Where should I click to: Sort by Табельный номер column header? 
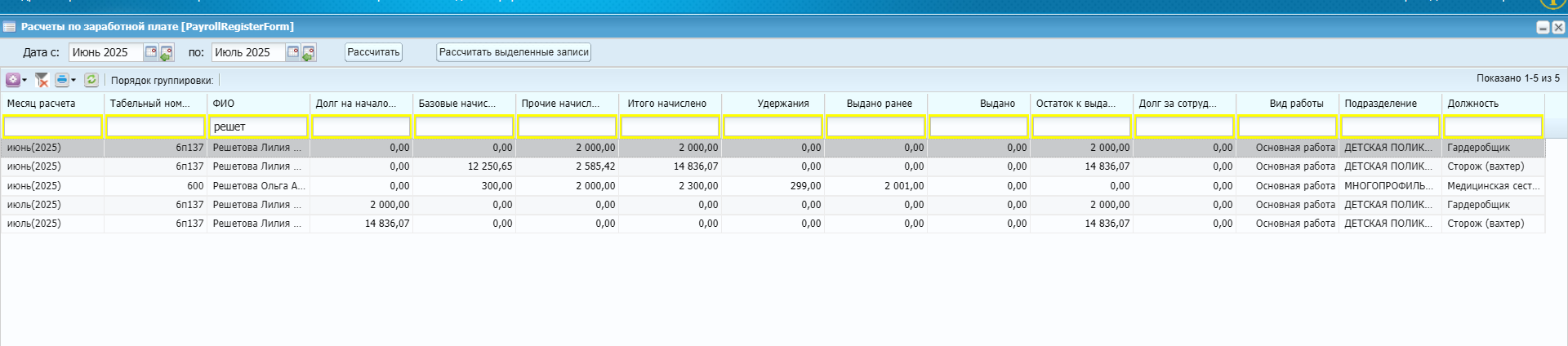point(156,104)
